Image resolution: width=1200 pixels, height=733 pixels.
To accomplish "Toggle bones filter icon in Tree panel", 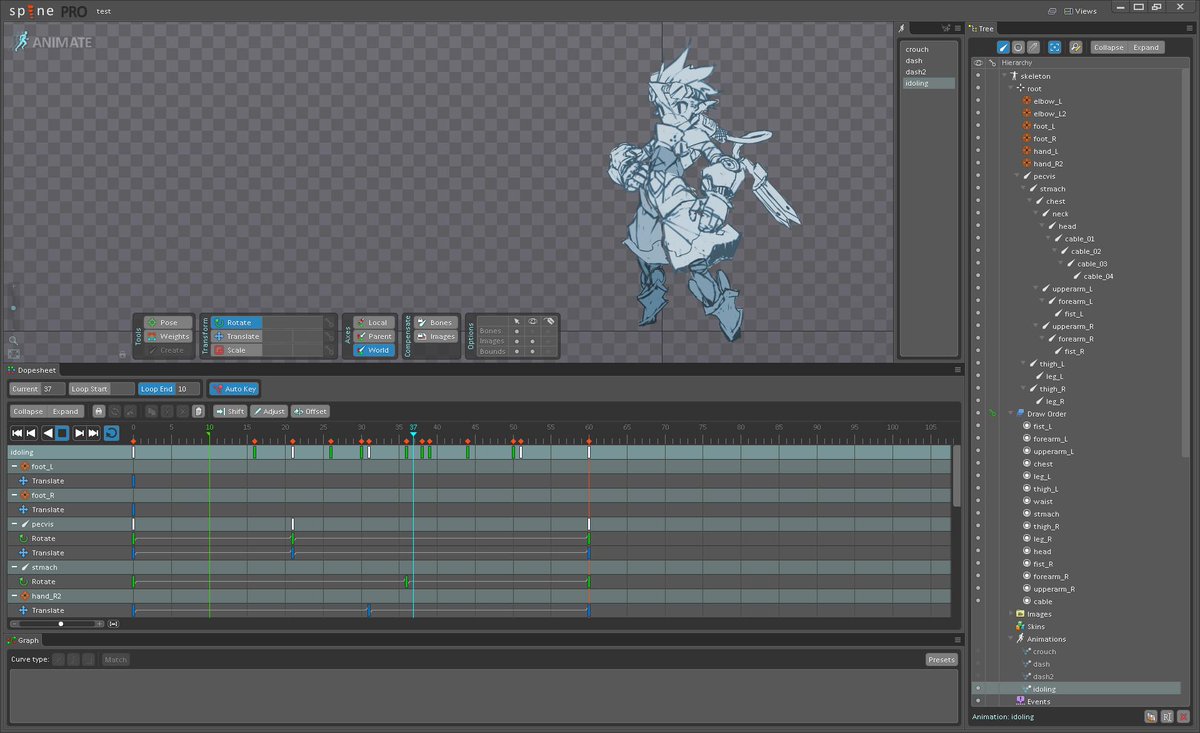I will tap(1004, 47).
